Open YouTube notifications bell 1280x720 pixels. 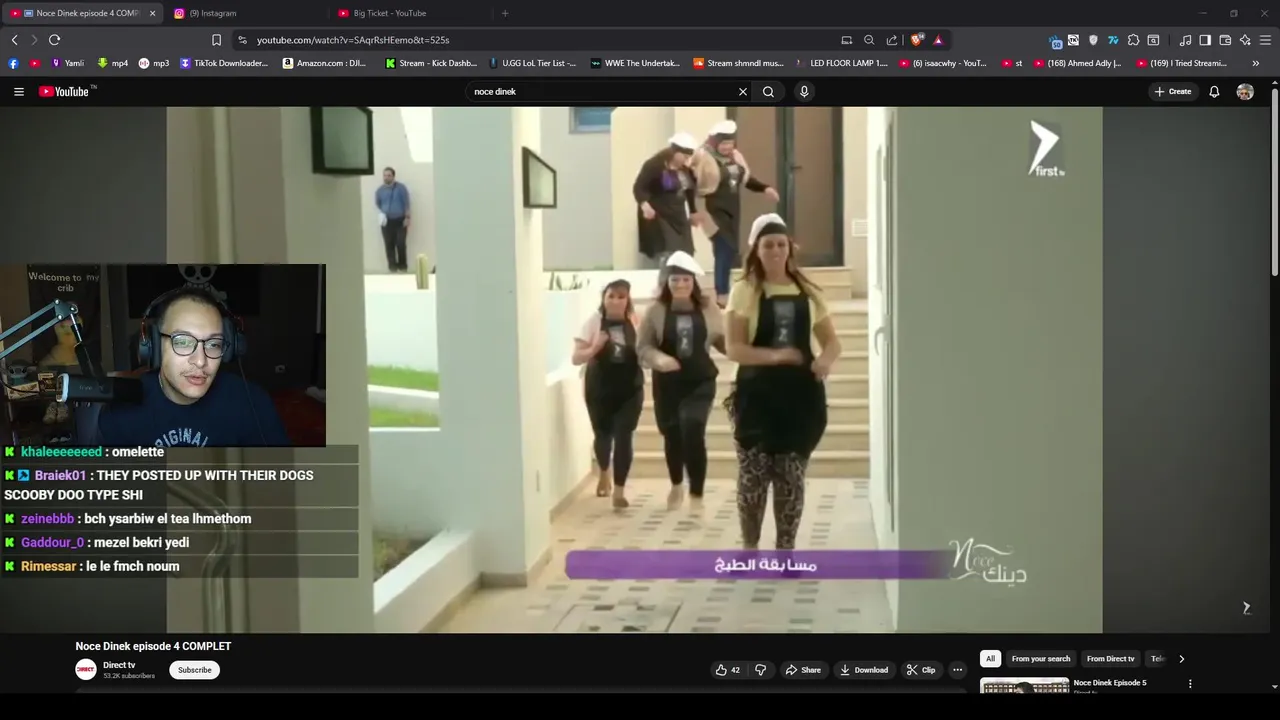pyautogui.click(x=1214, y=91)
